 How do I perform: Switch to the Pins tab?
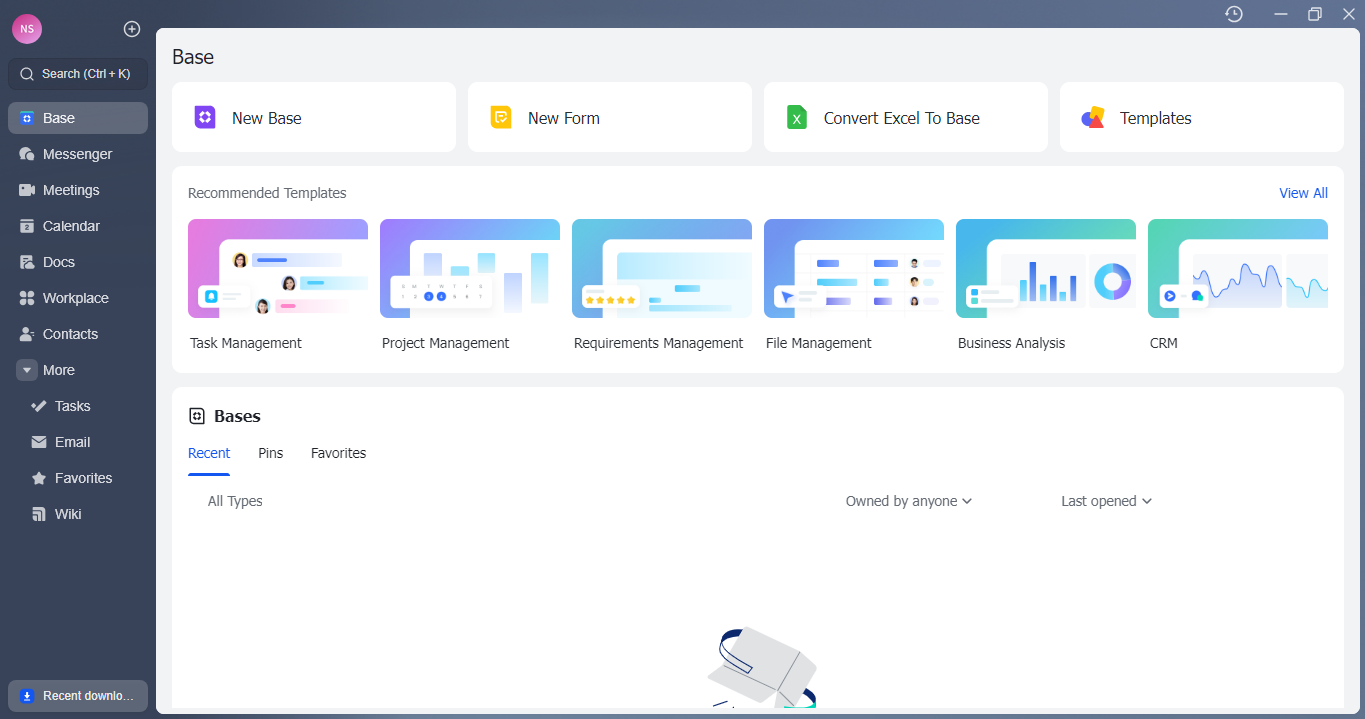271,453
